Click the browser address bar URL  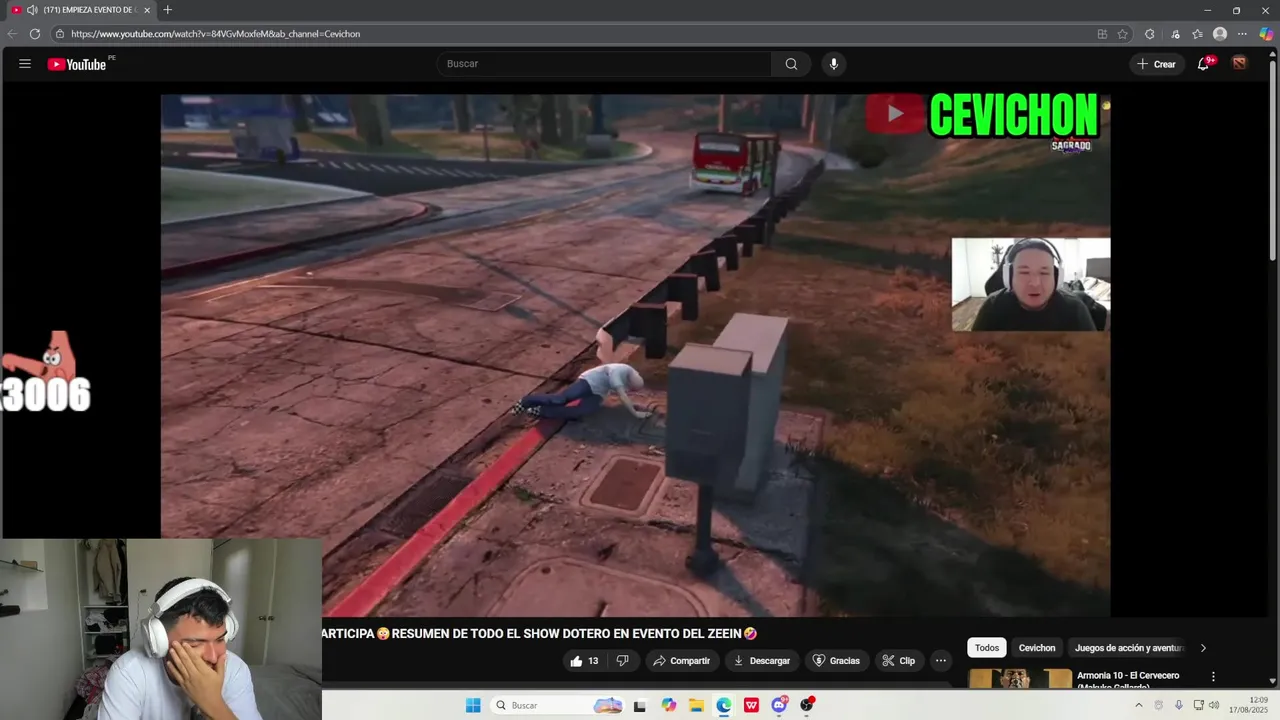point(215,34)
